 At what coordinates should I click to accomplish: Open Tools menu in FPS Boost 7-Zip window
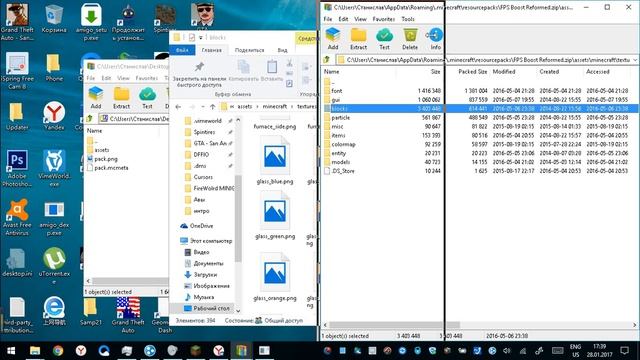coord(408,19)
